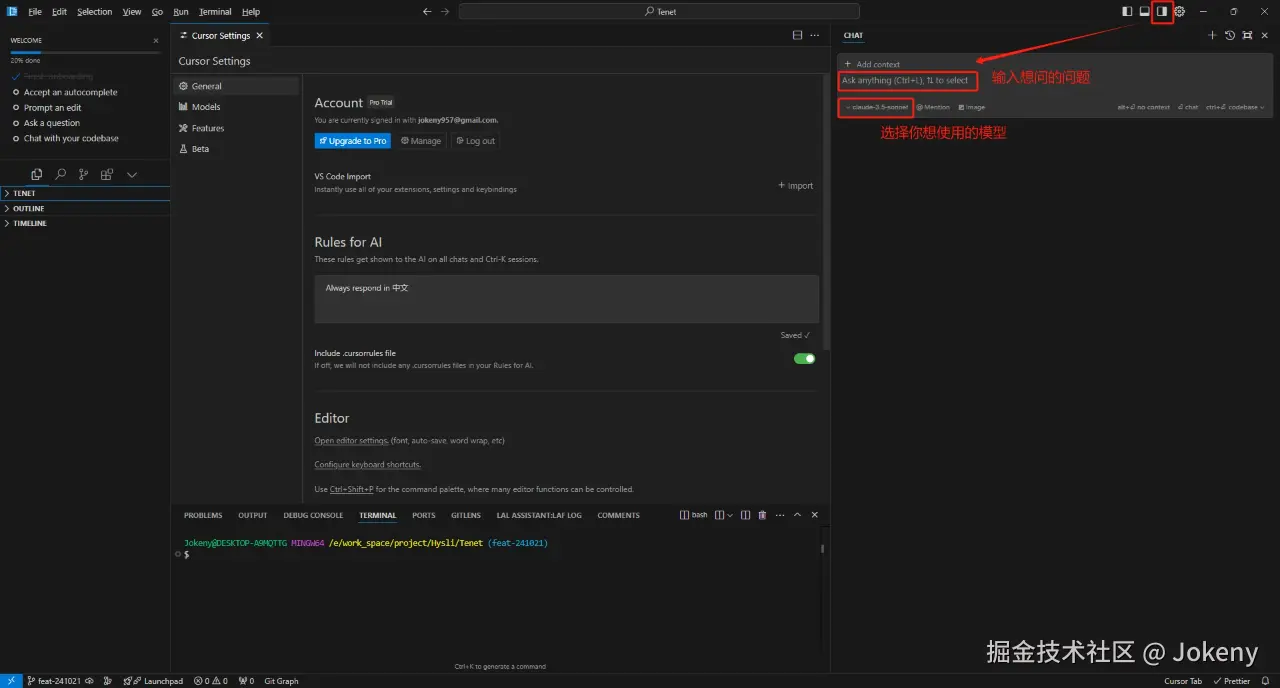Select the General settings section
1280x688 pixels.
[x=235, y=86]
